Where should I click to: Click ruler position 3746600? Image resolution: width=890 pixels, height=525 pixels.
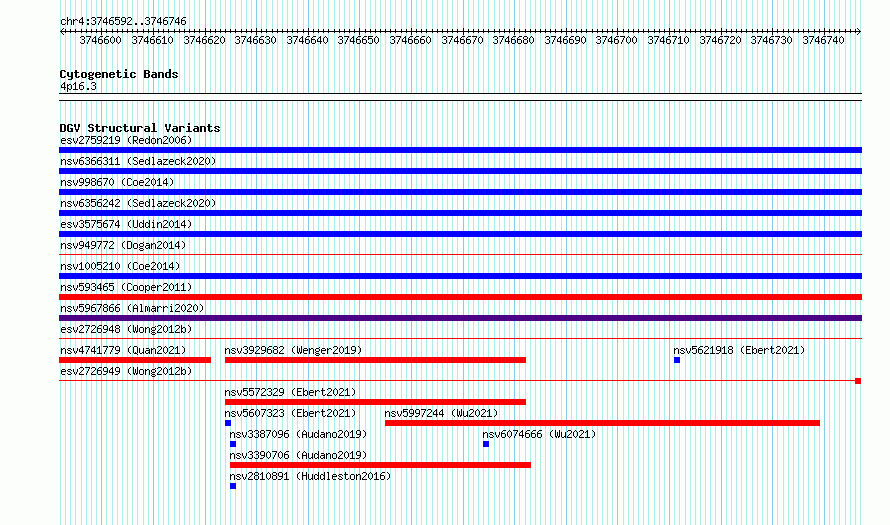[x=100, y=40]
